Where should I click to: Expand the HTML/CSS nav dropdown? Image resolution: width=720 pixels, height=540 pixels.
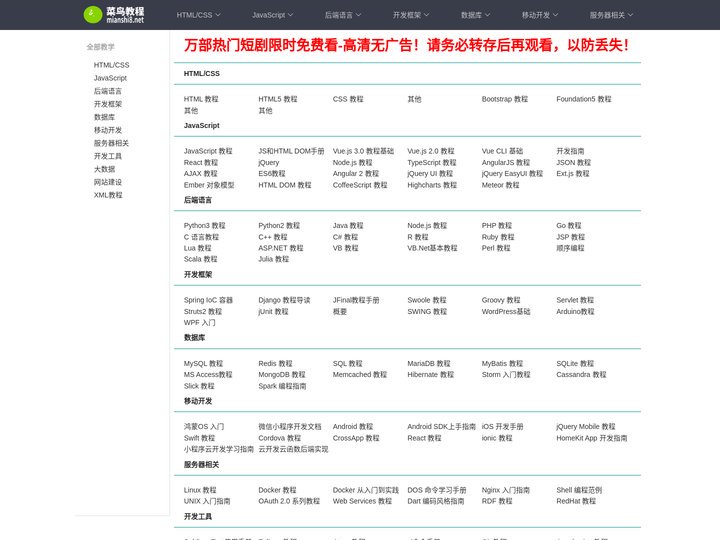[198, 15]
